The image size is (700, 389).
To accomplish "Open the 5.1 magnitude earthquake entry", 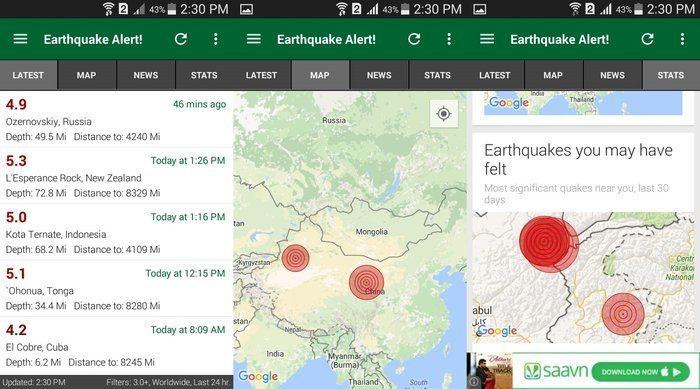I will 16,274.
